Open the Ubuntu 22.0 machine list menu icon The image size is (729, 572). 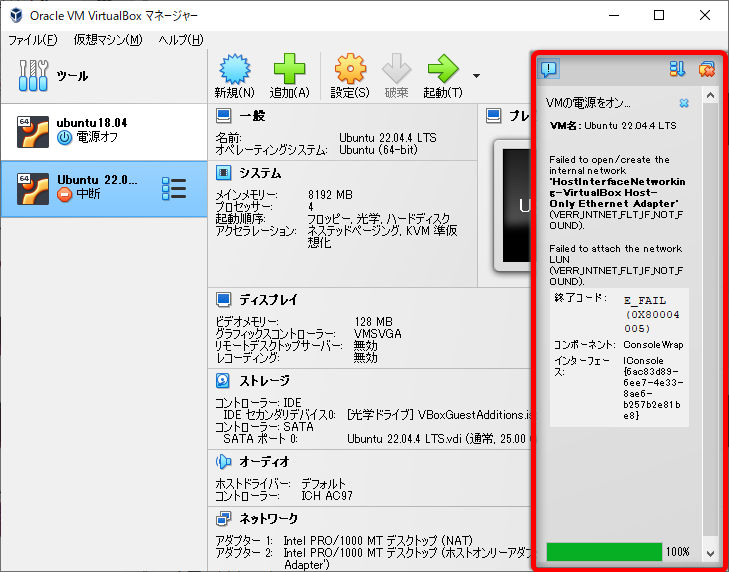click(x=174, y=189)
